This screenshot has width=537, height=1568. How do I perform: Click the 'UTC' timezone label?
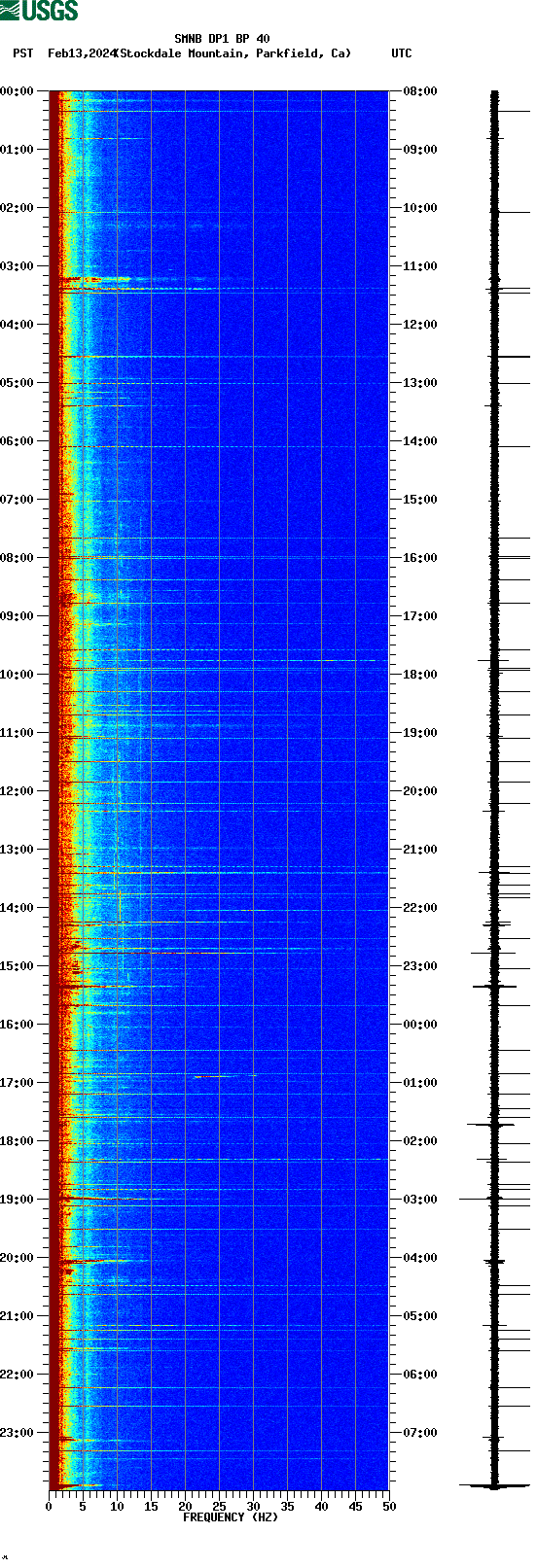(402, 53)
